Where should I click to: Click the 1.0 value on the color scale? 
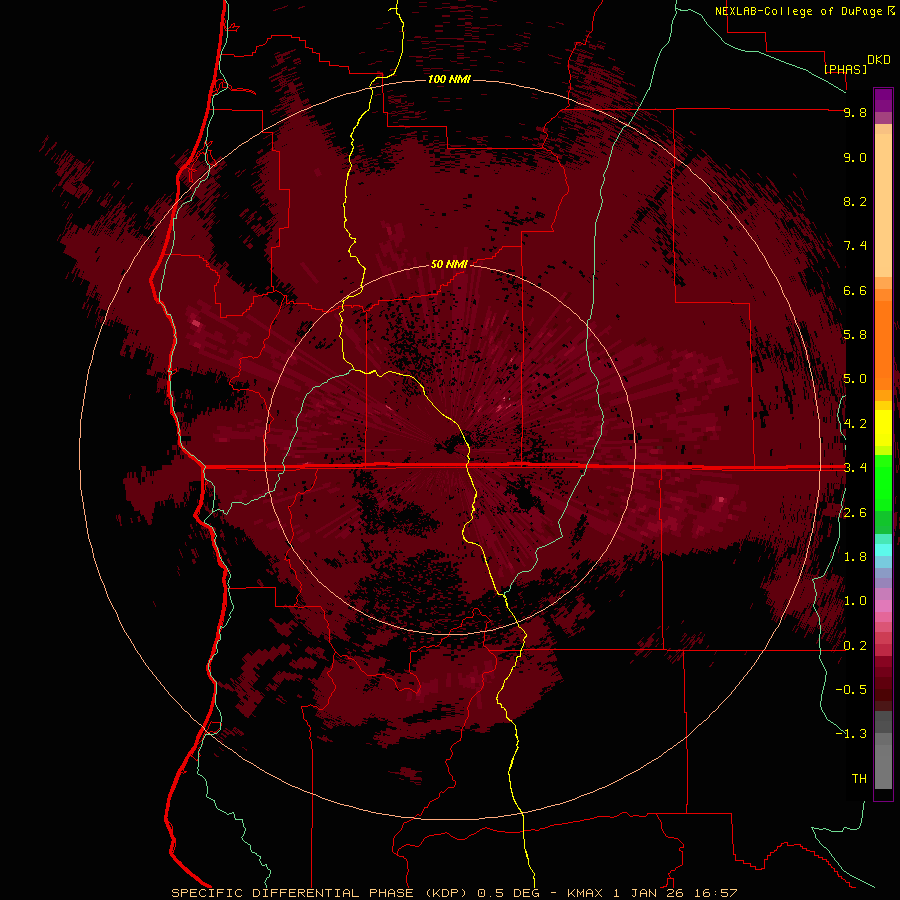click(855, 601)
